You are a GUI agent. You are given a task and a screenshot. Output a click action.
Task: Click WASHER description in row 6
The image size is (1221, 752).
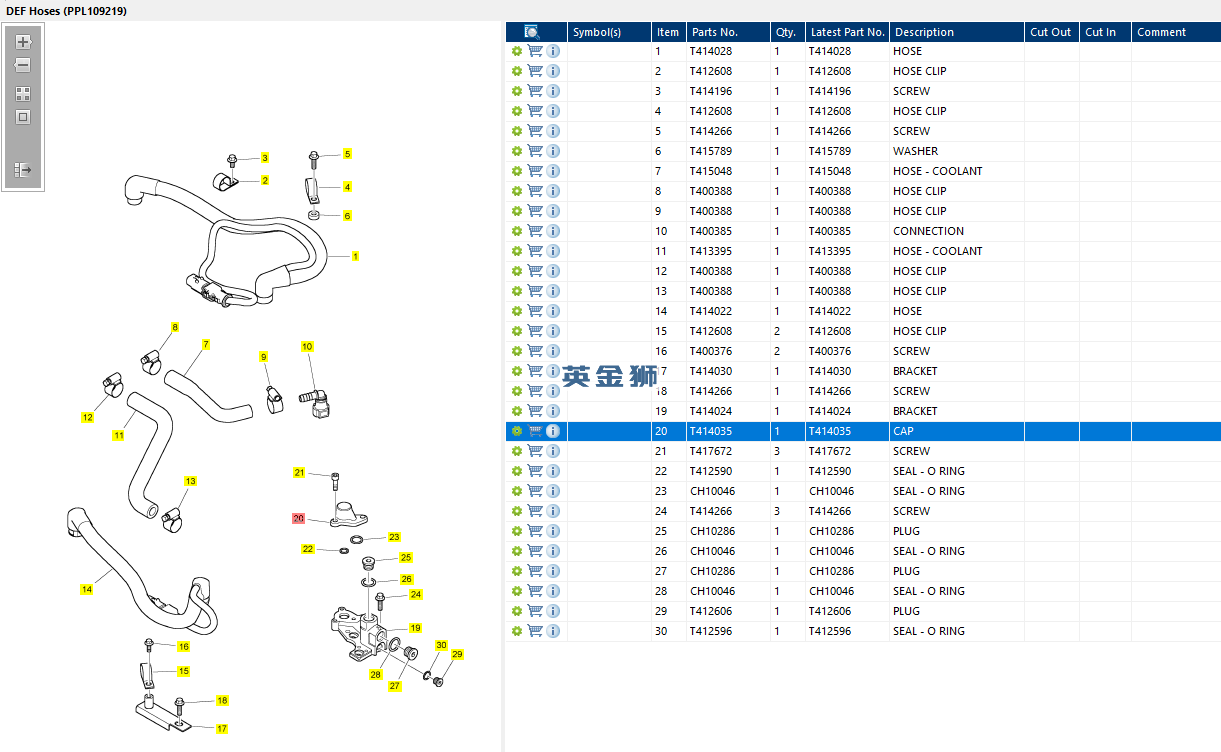tap(915, 151)
